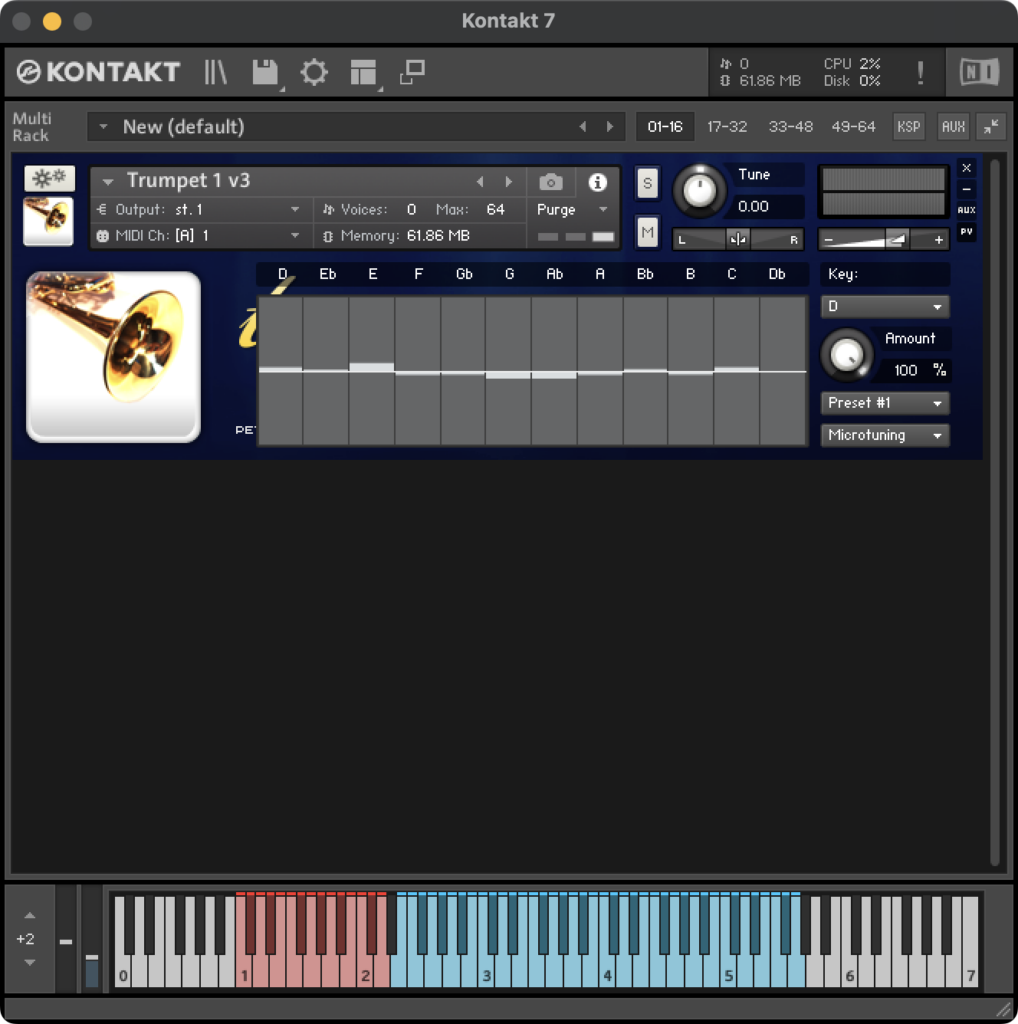
Task: Click the volume plus button
Action: pyautogui.click(x=938, y=240)
